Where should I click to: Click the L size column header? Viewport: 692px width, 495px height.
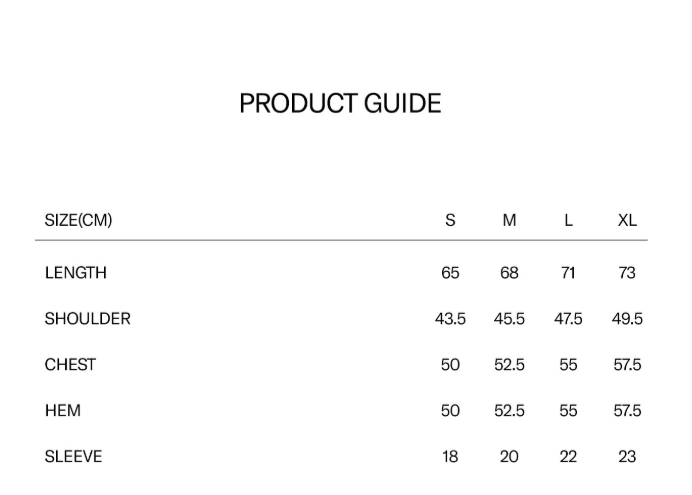(x=568, y=220)
